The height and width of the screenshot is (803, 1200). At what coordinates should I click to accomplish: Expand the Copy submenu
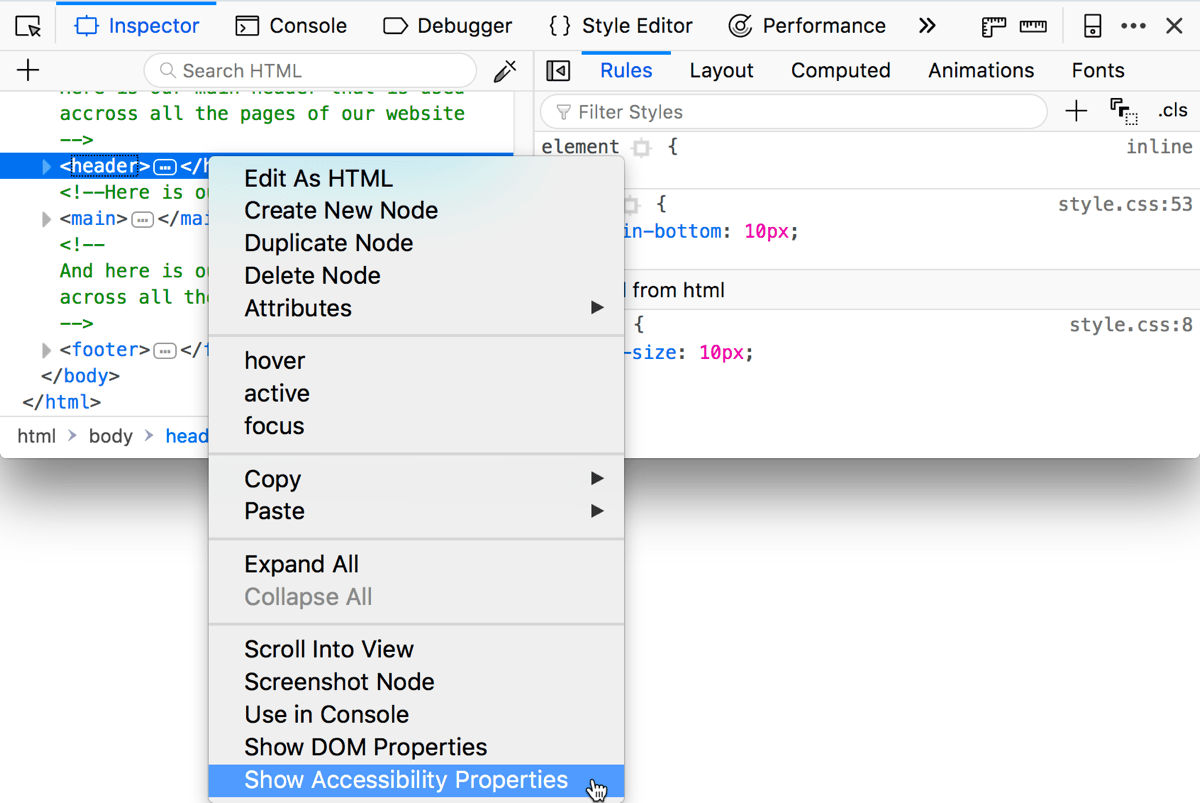pyautogui.click(x=272, y=478)
